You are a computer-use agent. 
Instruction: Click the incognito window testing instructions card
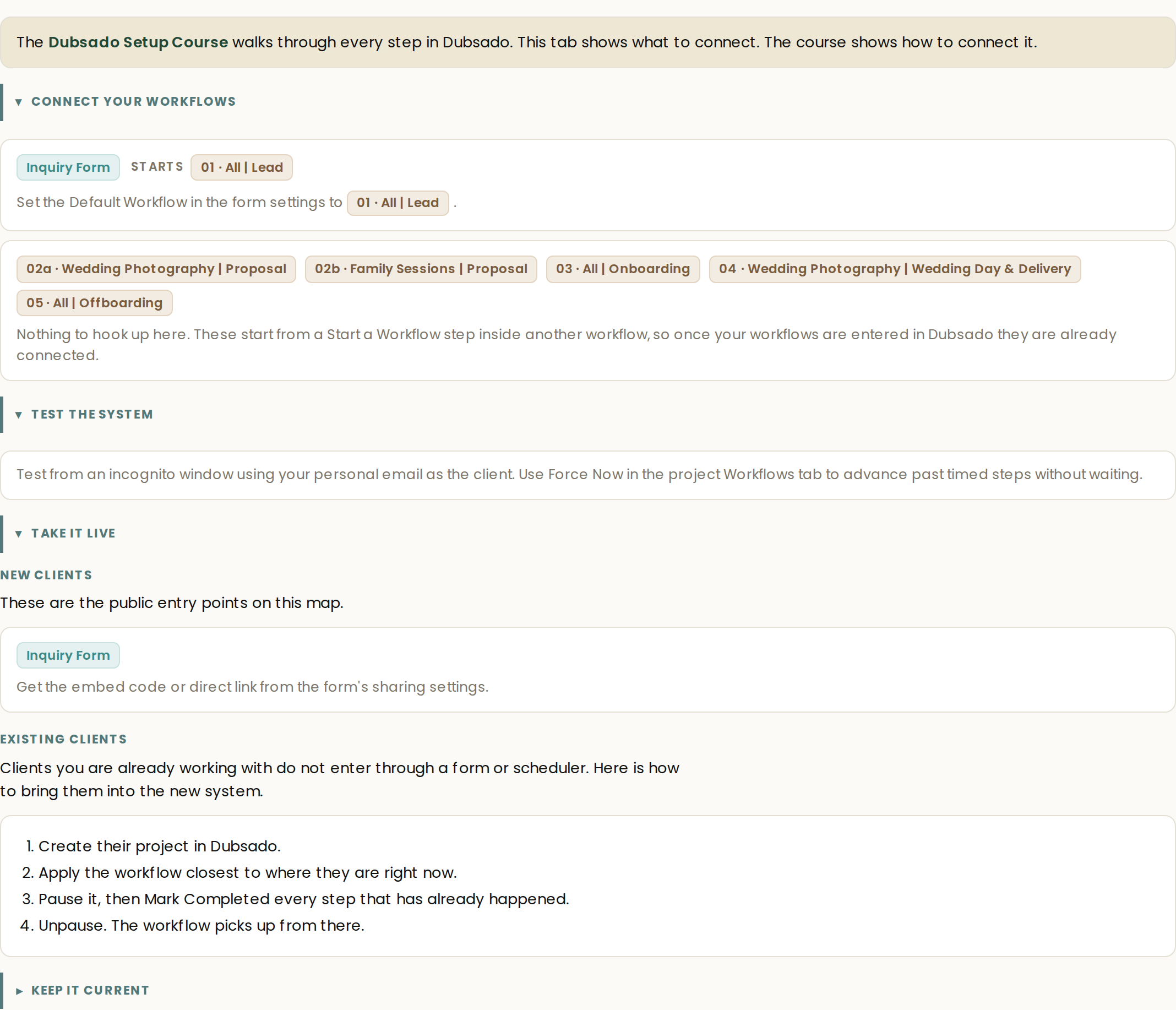(x=587, y=475)
